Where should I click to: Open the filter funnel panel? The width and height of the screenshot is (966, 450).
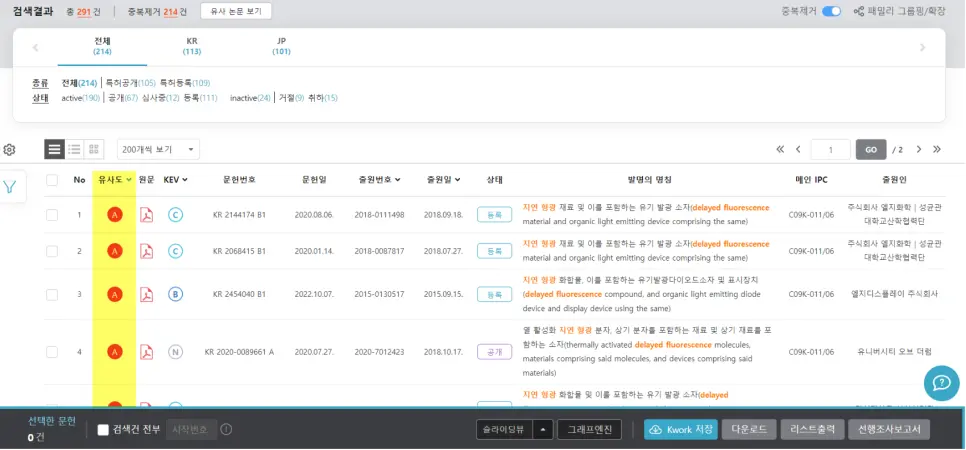tap(10, 186)
